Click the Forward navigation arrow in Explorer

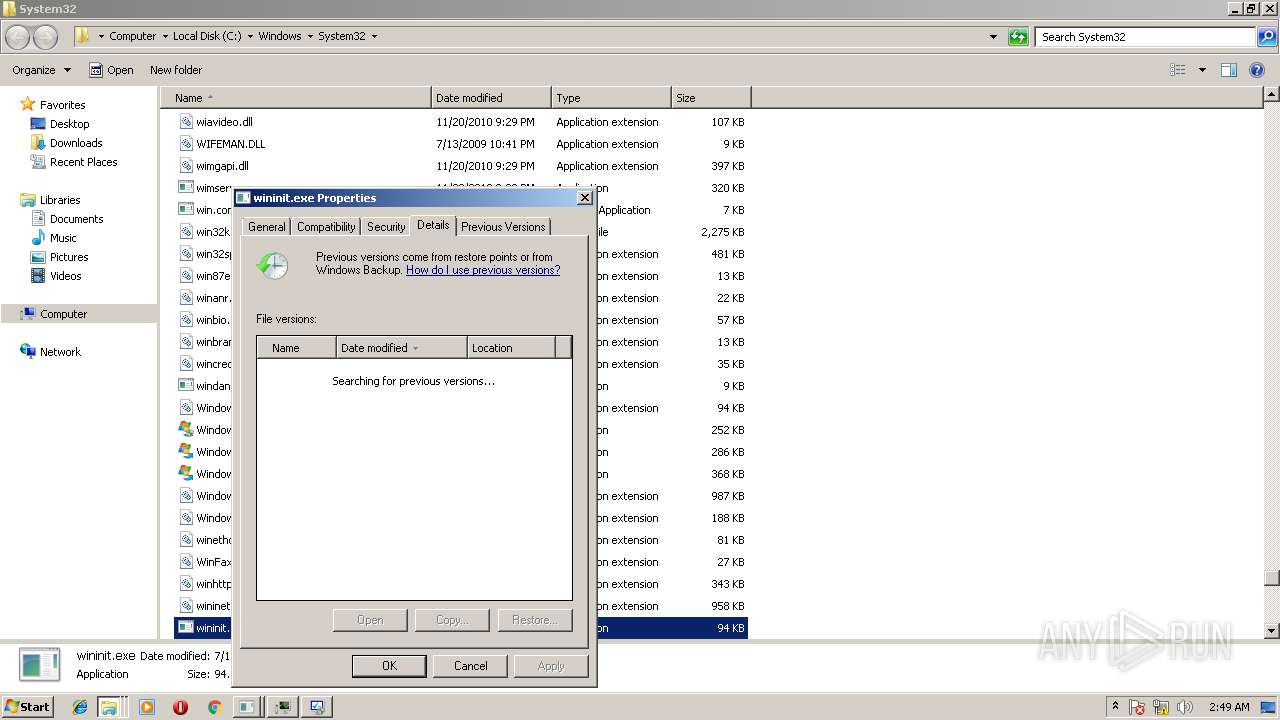click(x=46, y=37)
